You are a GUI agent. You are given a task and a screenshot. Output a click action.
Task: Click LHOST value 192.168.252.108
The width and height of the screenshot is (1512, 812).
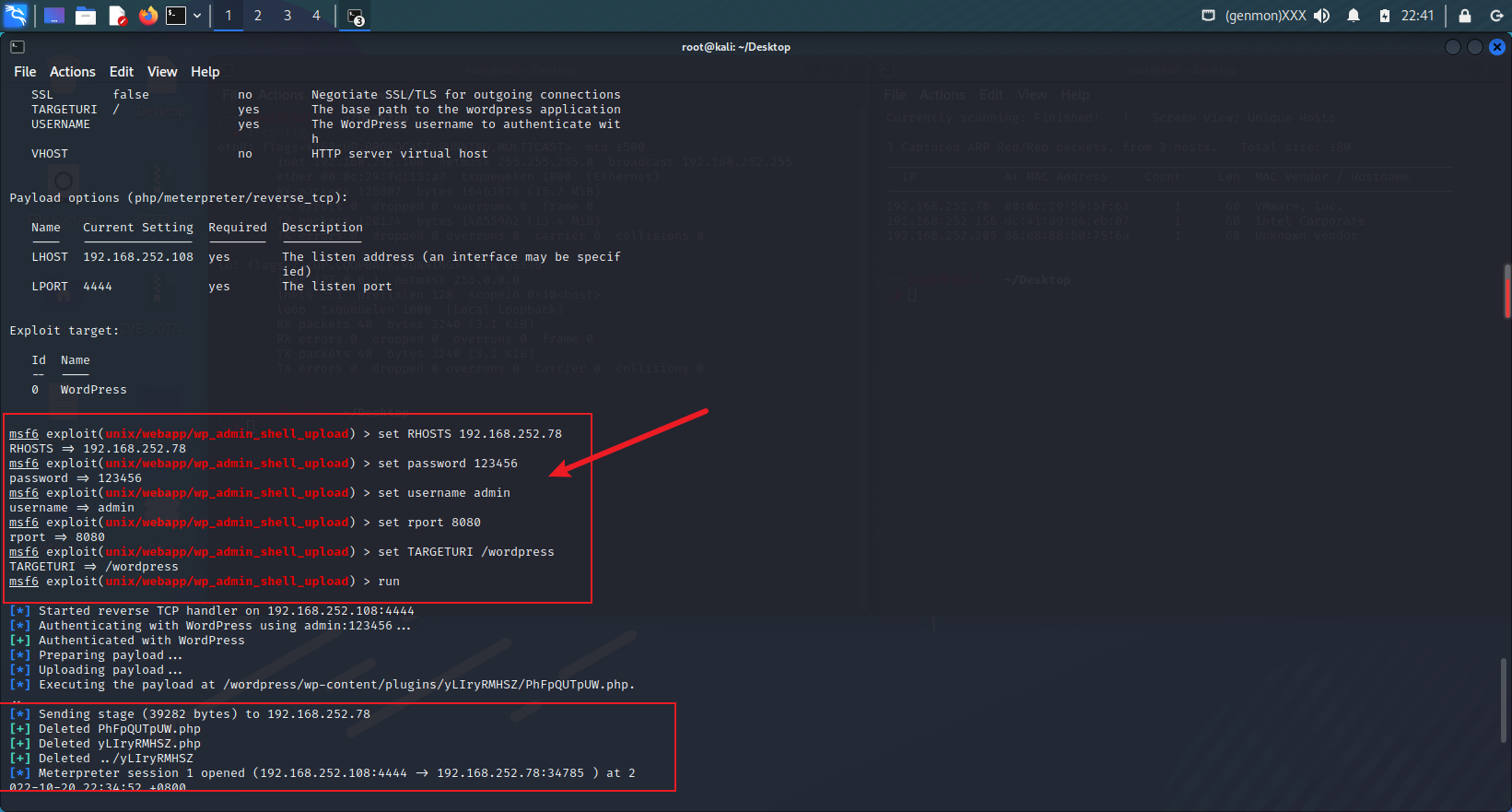pos(138,257)
